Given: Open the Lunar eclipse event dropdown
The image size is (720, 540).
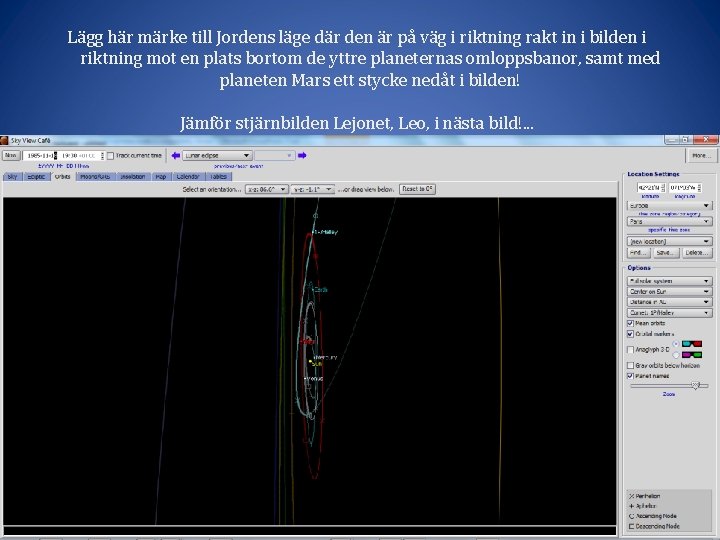Looking at the screenshot, I should pyautogui.click(x=217, y=156).
